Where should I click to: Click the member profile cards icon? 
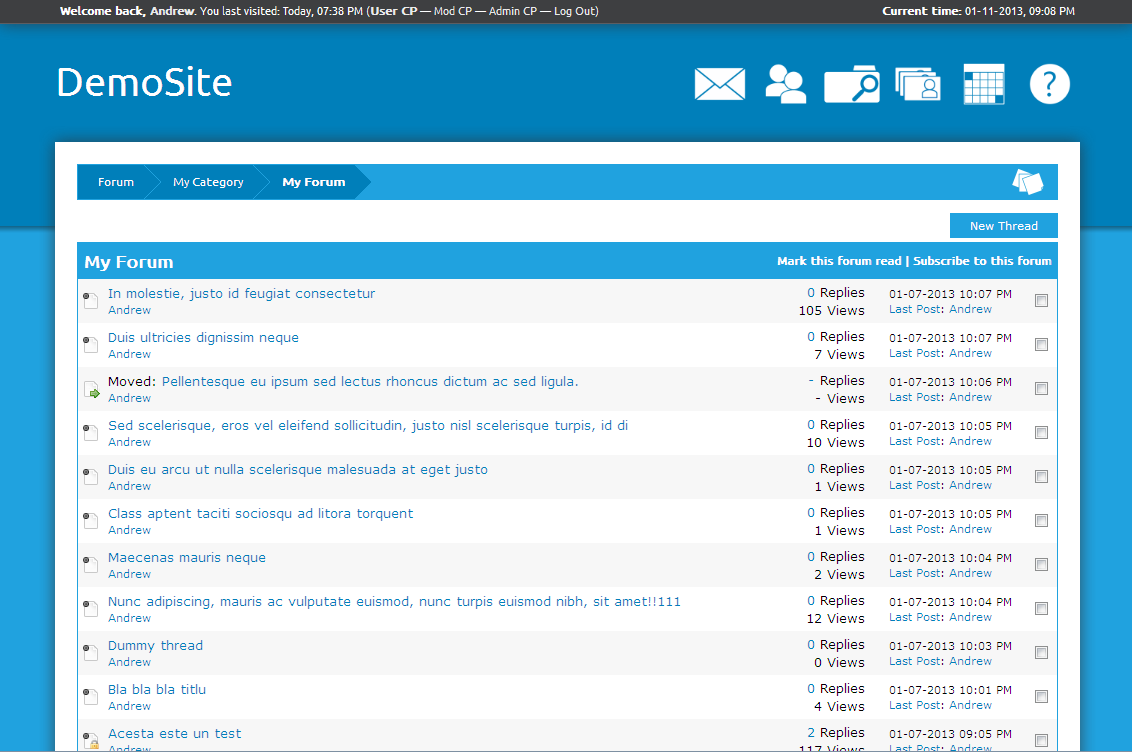[918, 85]
